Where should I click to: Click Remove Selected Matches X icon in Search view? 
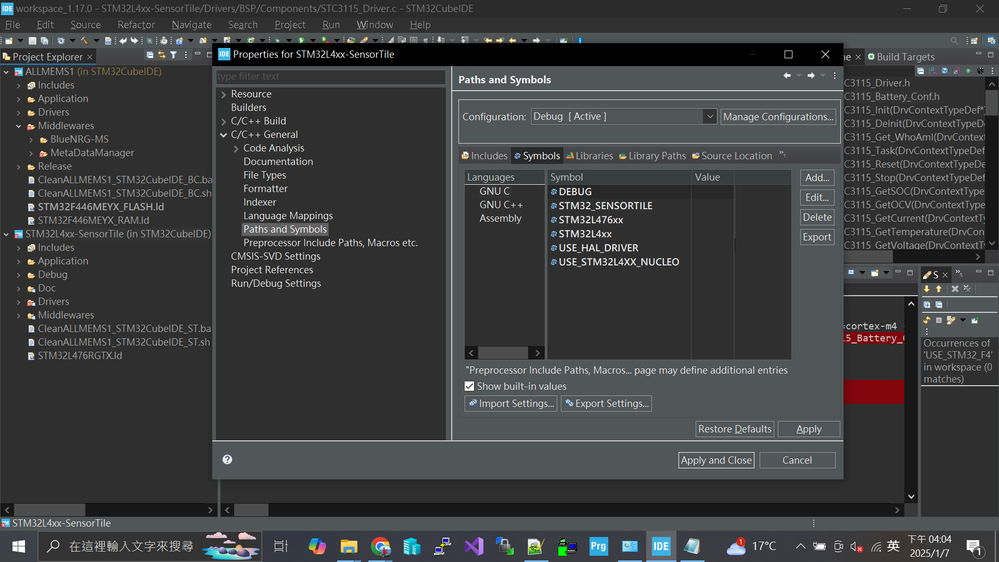[x=955, y=289]
